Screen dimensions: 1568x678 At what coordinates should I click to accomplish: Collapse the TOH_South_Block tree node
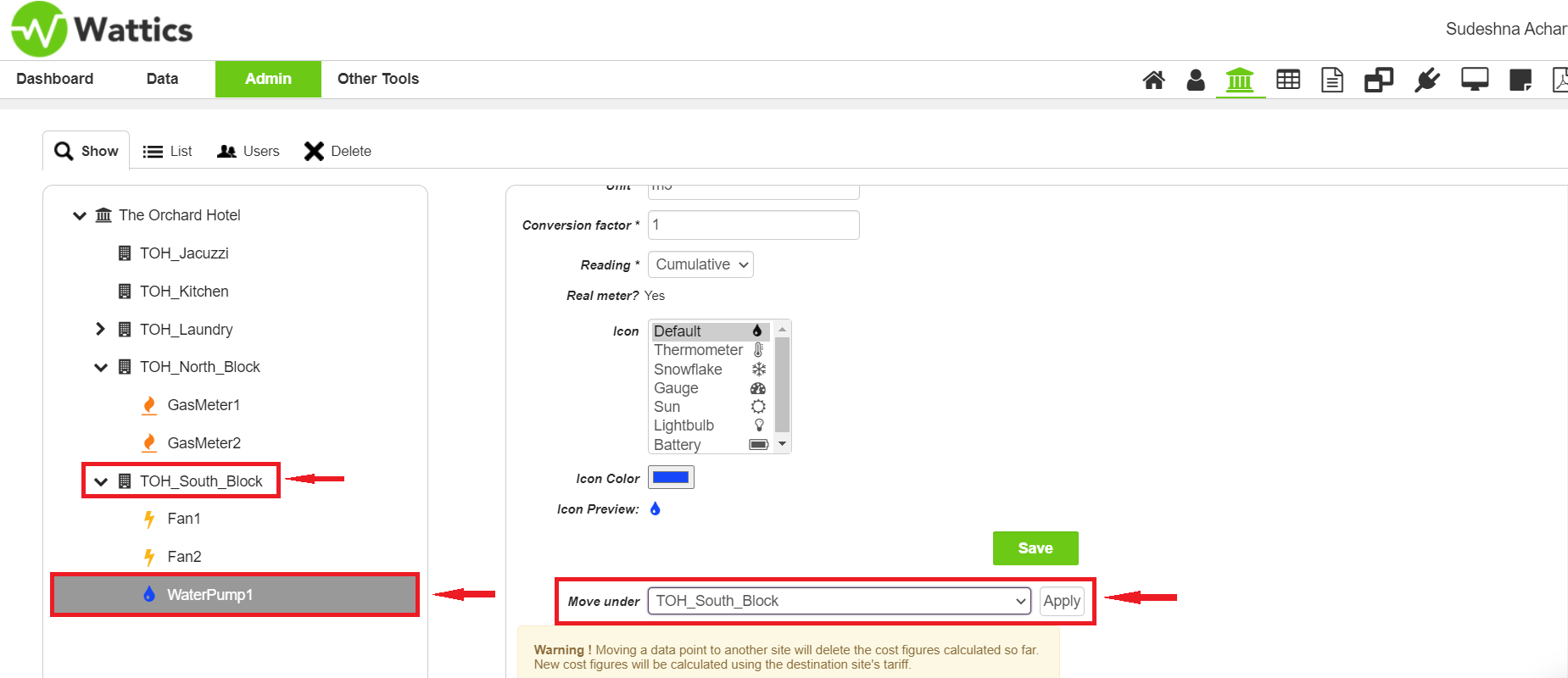pyautogui.click(x=101, y=481)
